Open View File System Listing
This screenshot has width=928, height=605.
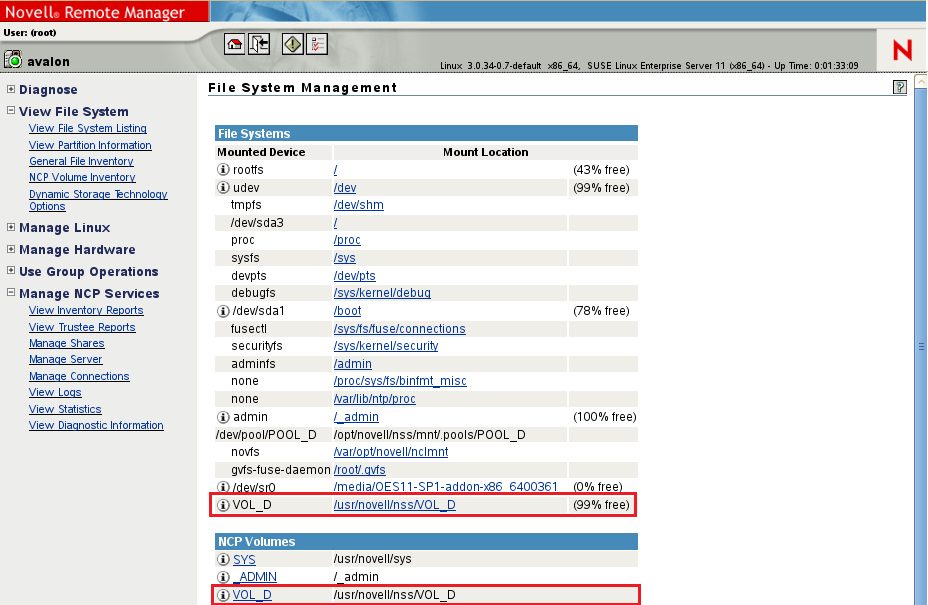point(88,128)
